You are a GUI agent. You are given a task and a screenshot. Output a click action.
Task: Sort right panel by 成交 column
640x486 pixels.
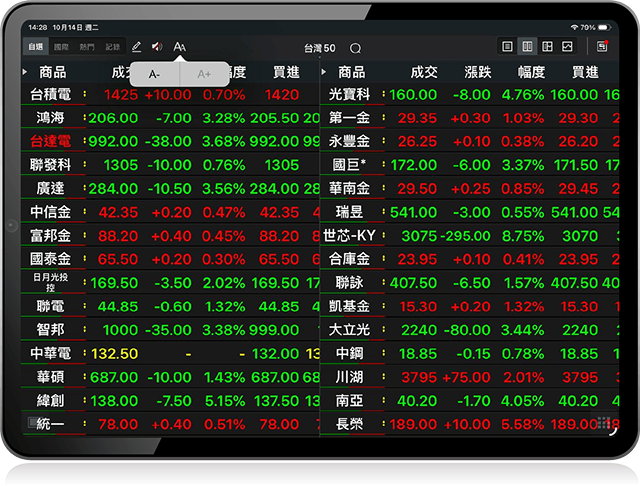click(x=424, y=72)
